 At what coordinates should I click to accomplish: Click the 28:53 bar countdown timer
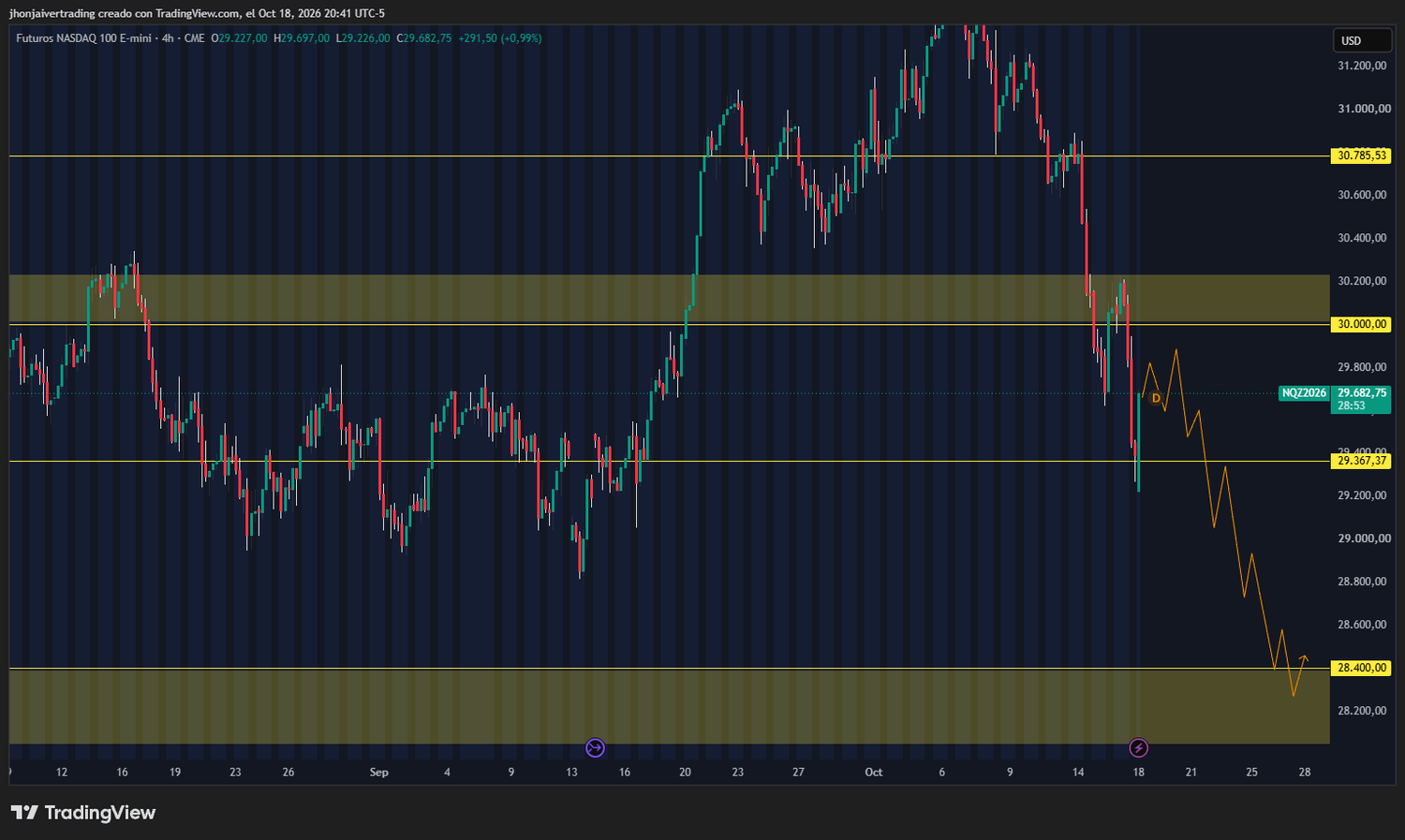[1352, 406]
